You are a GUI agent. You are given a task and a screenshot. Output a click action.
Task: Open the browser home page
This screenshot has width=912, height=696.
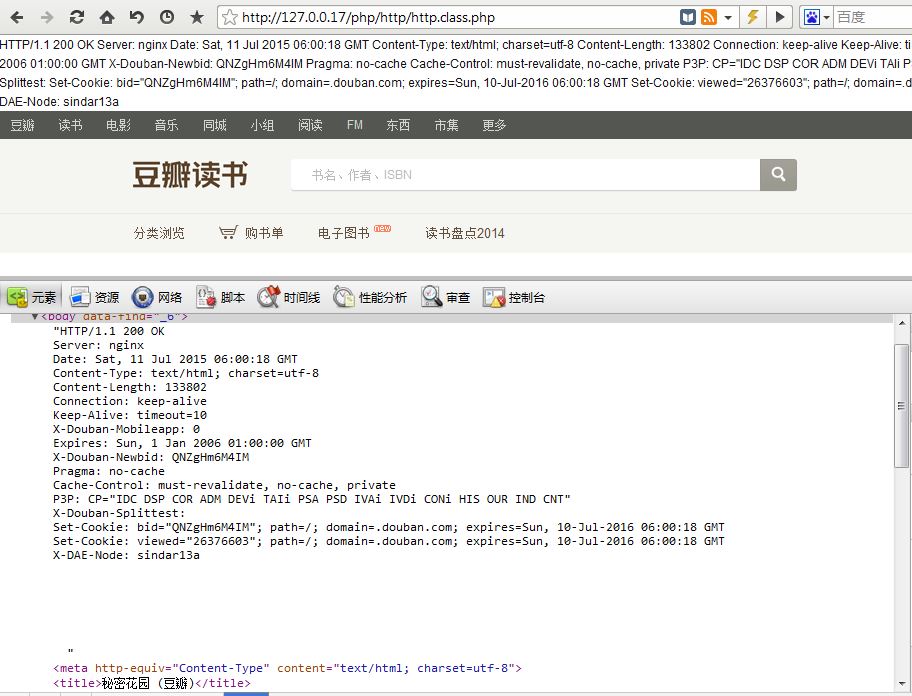pos(107,17)
